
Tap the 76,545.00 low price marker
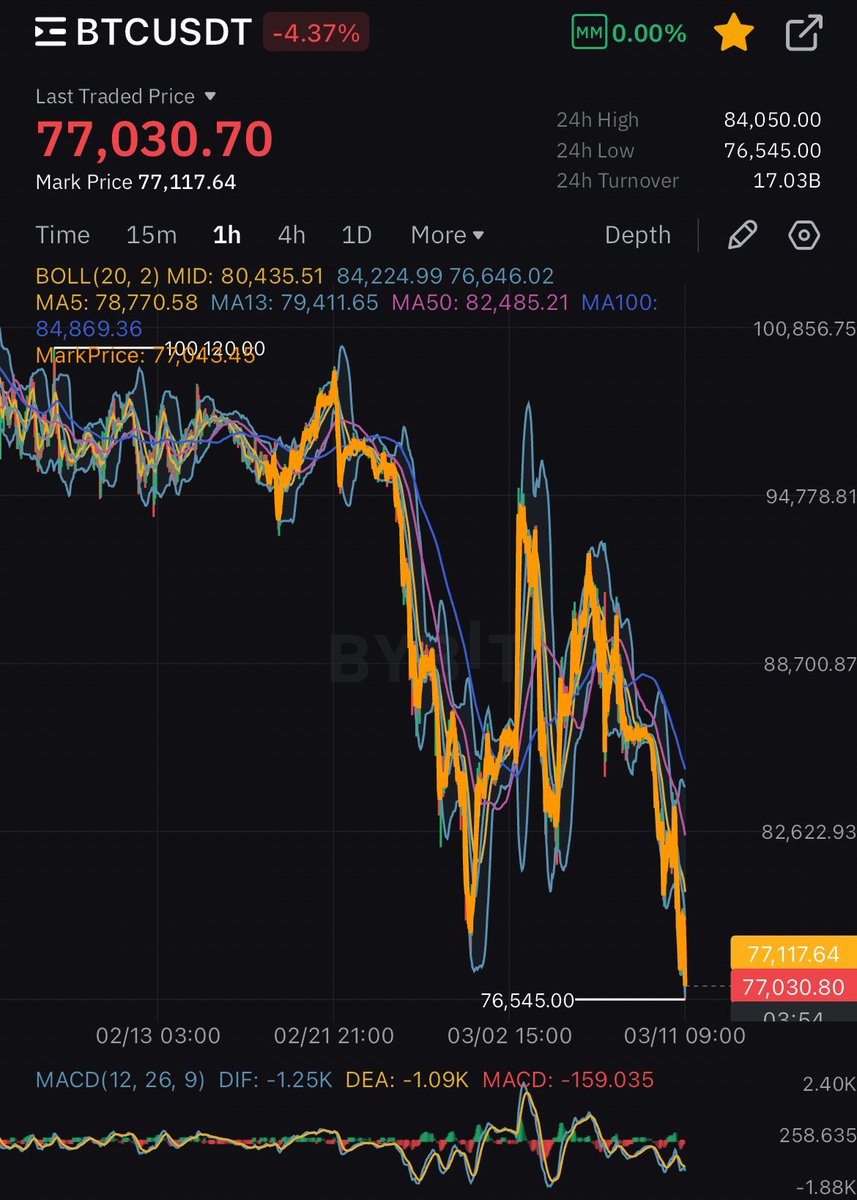tap(527, 1000)
